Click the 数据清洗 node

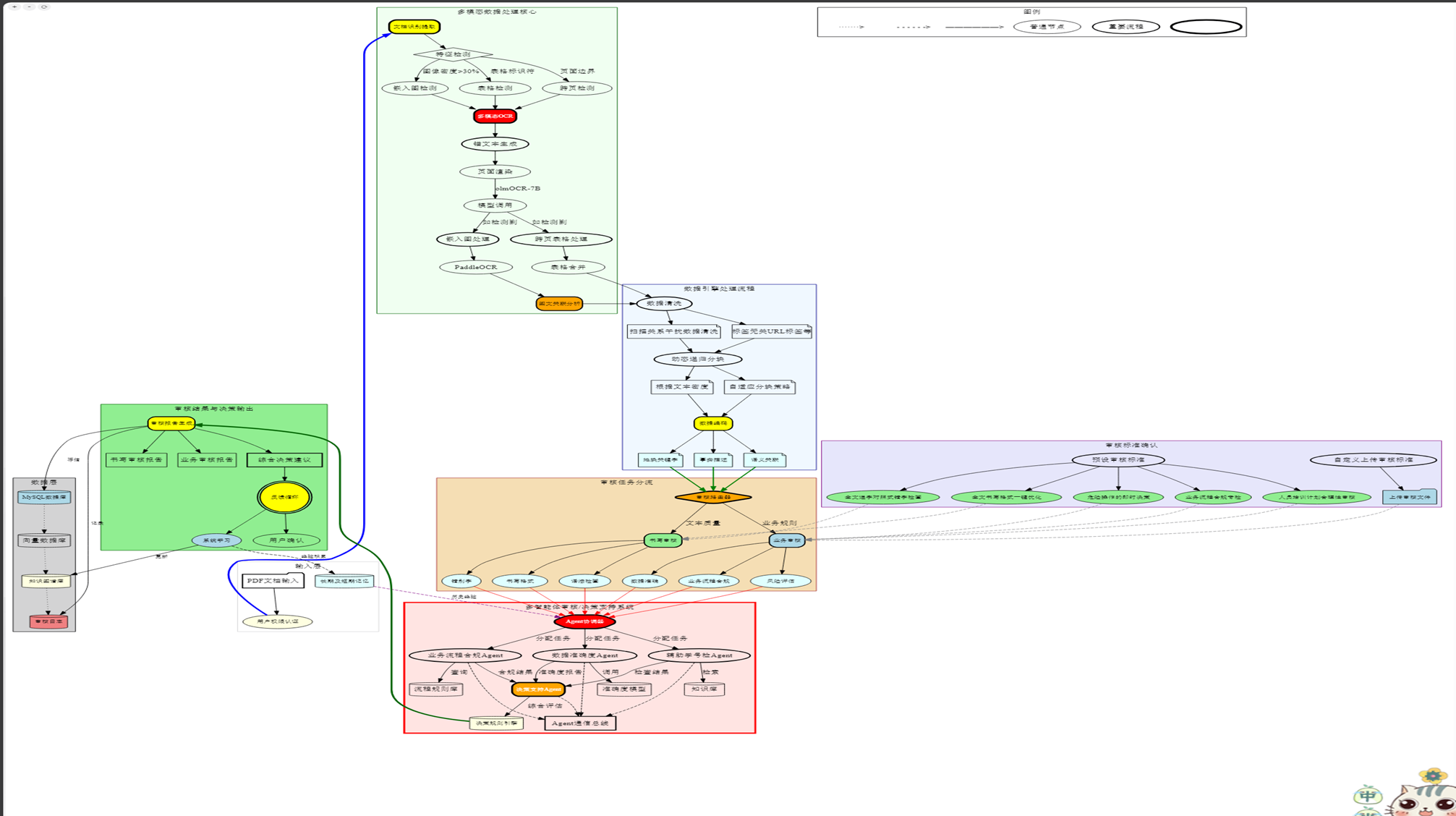(664, 304)
